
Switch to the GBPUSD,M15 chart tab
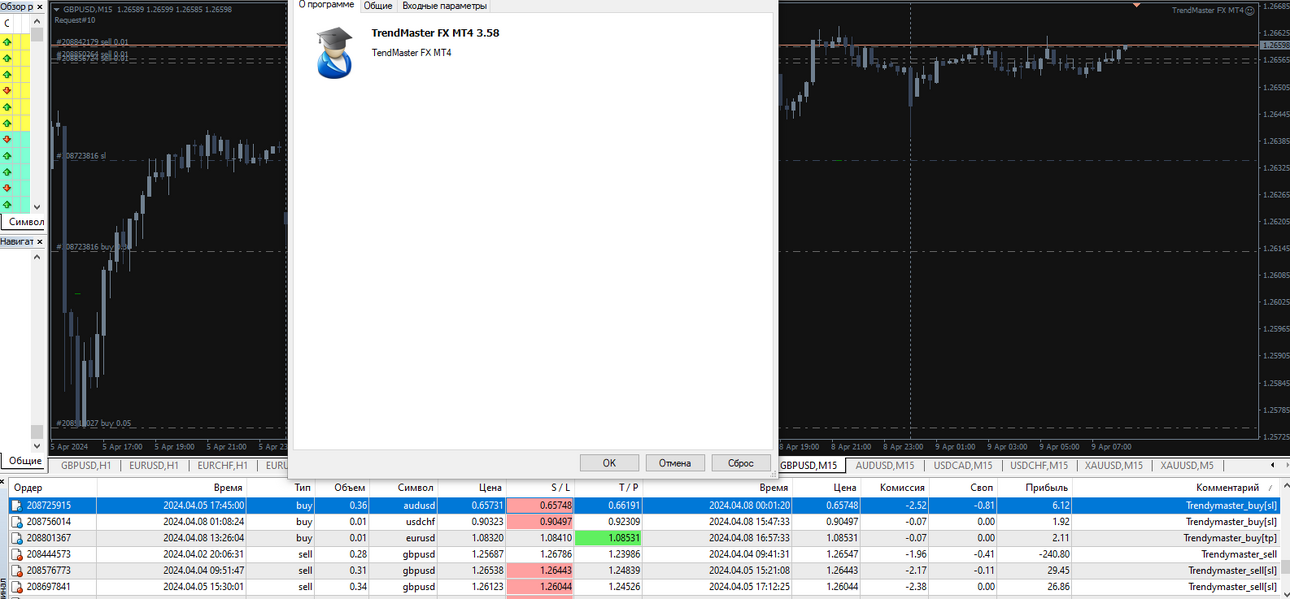click(x=809, y=466)
